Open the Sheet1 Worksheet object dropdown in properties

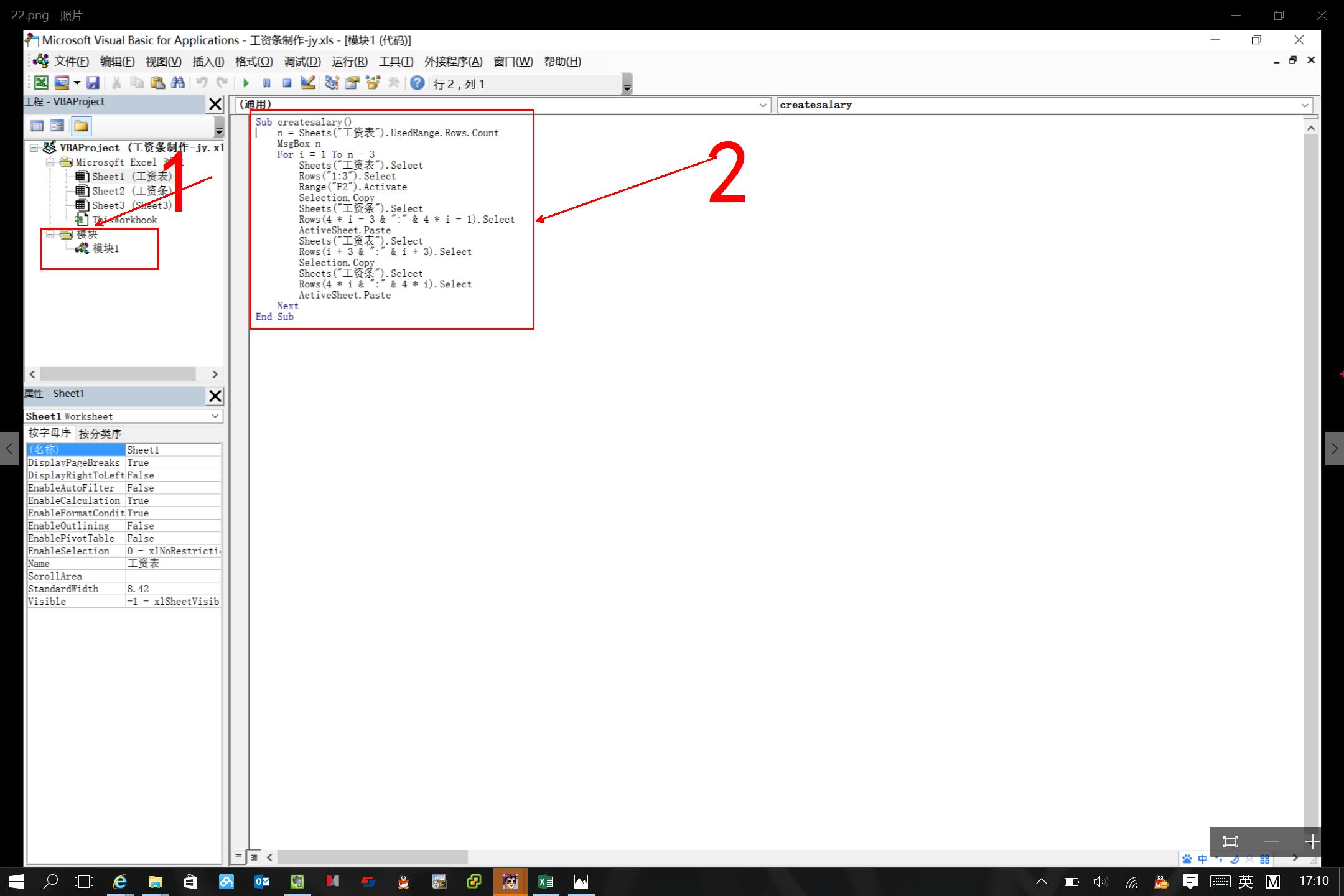215,416
